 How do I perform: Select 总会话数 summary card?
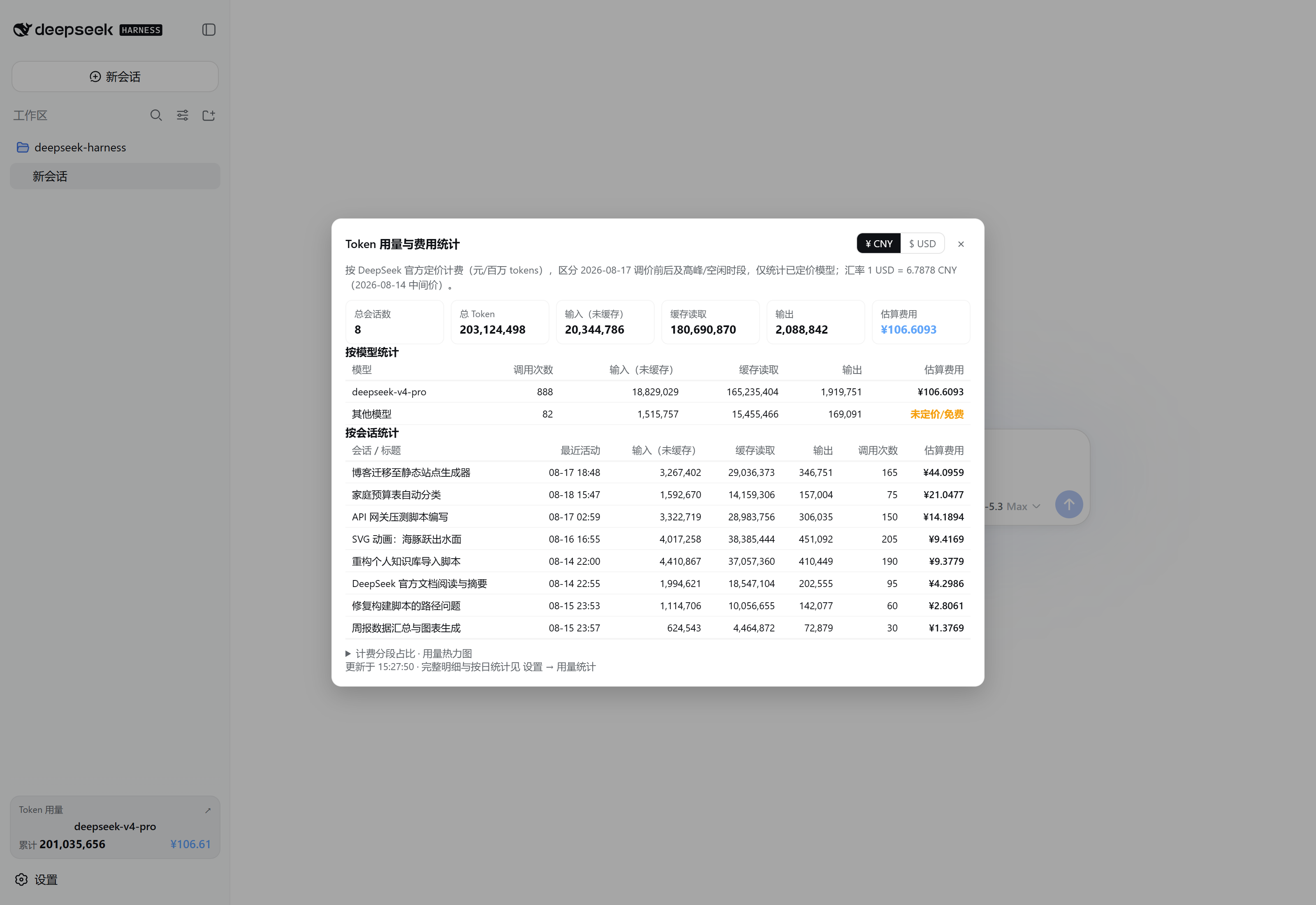coord(394,322)
